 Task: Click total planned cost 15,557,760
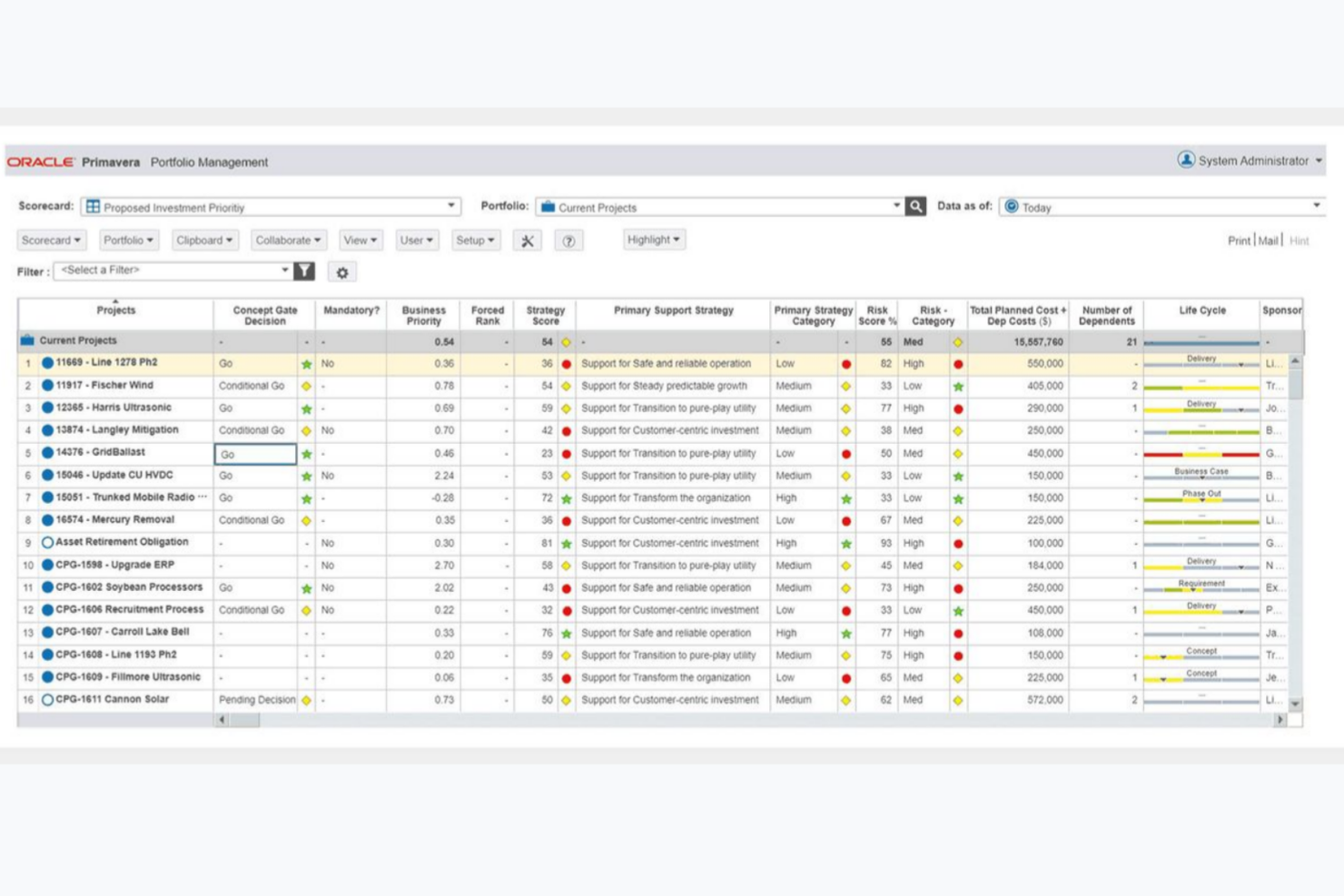click(1038, 342)
